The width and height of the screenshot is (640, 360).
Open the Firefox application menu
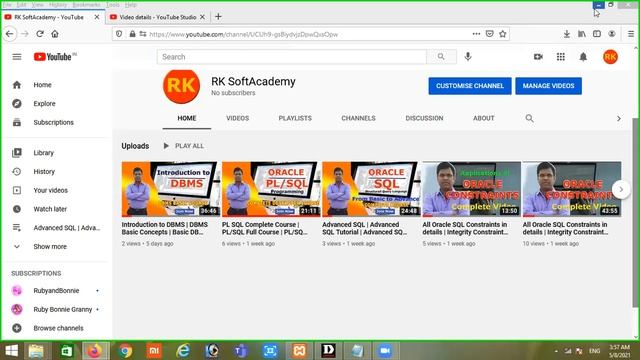[631, 34]
